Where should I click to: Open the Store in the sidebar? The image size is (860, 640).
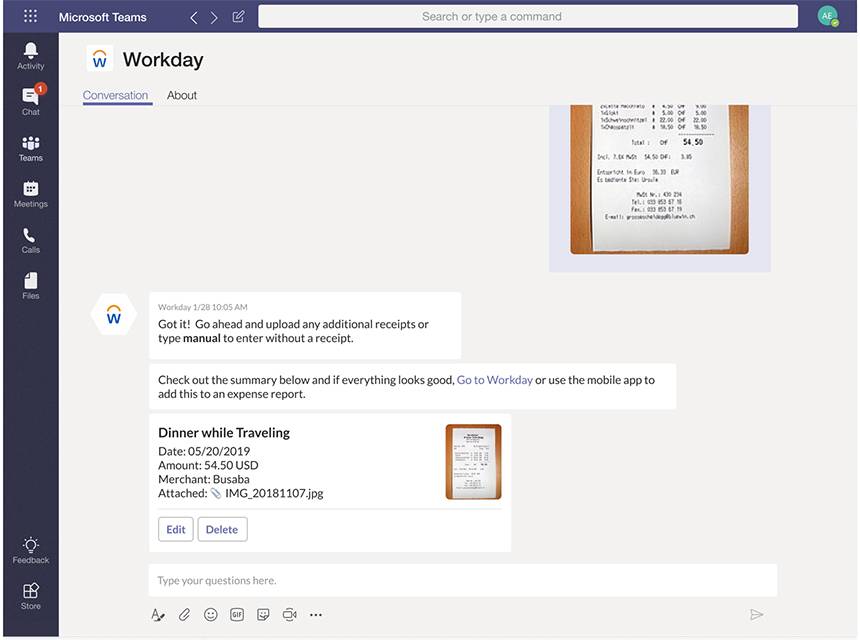(x=31, y=597)
